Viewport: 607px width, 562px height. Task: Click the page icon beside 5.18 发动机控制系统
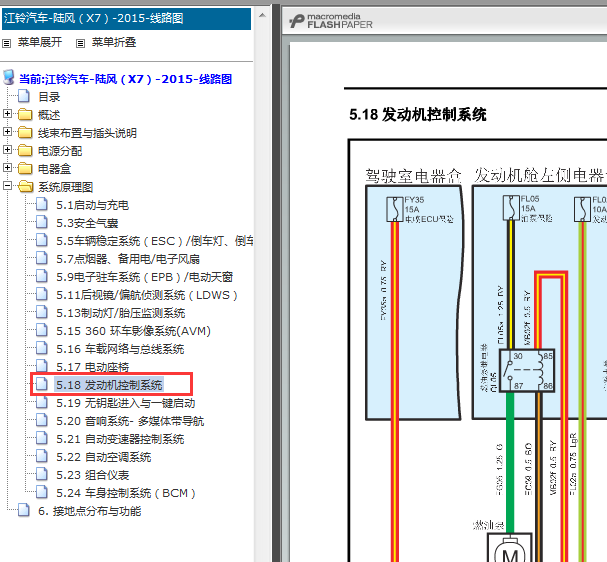(x=42, y=384)
